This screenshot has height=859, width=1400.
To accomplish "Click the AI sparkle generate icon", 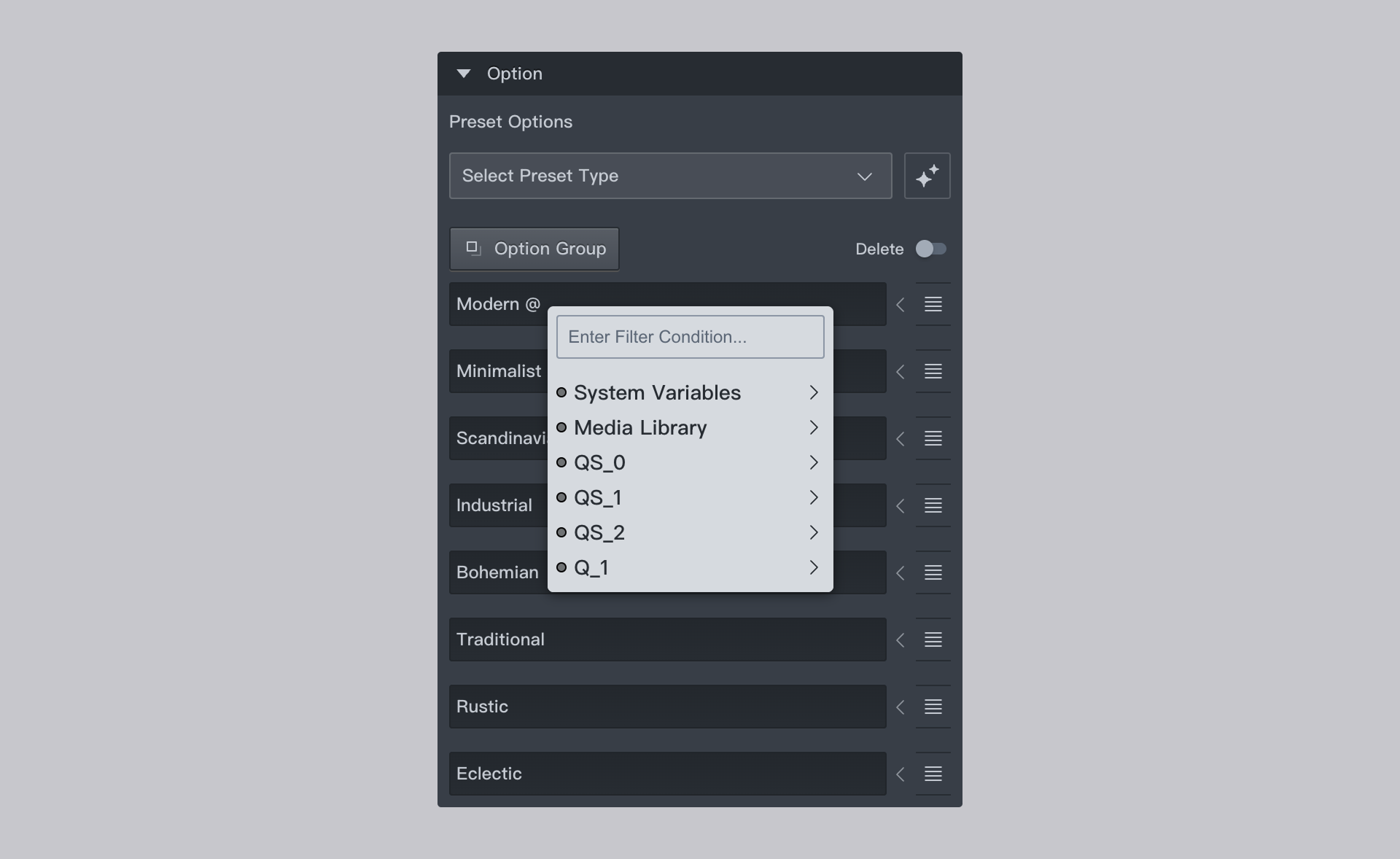I will pyautogui.click(x=927, y=176).
